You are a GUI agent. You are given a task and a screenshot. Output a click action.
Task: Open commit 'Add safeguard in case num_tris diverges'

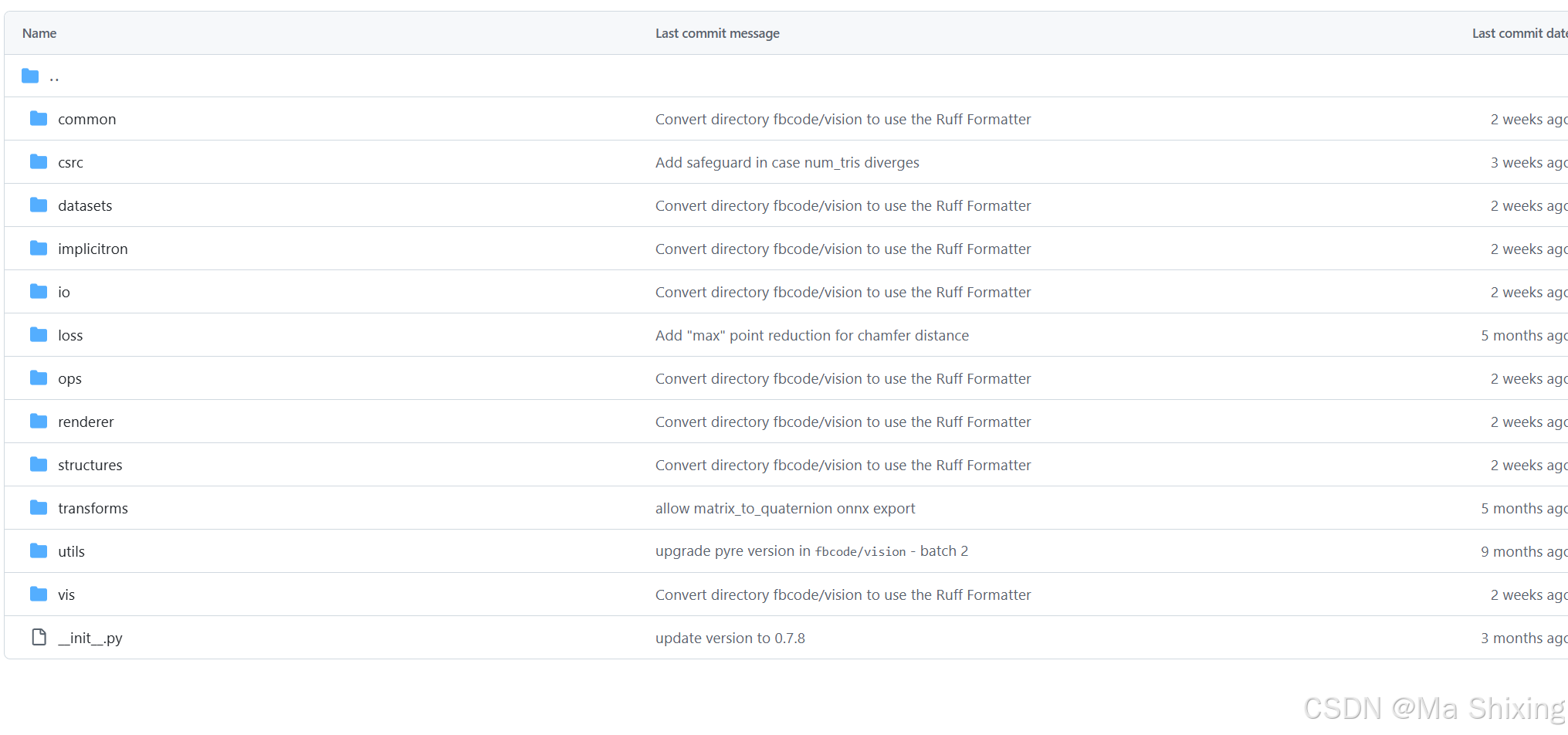click(787, 161)
